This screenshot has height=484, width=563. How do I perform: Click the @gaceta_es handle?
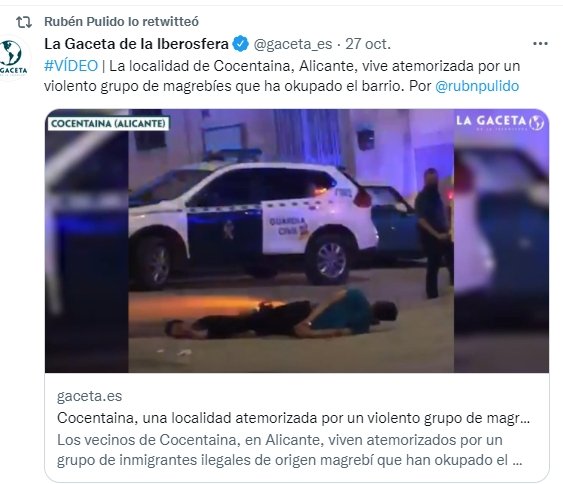[x=293, y=44]
